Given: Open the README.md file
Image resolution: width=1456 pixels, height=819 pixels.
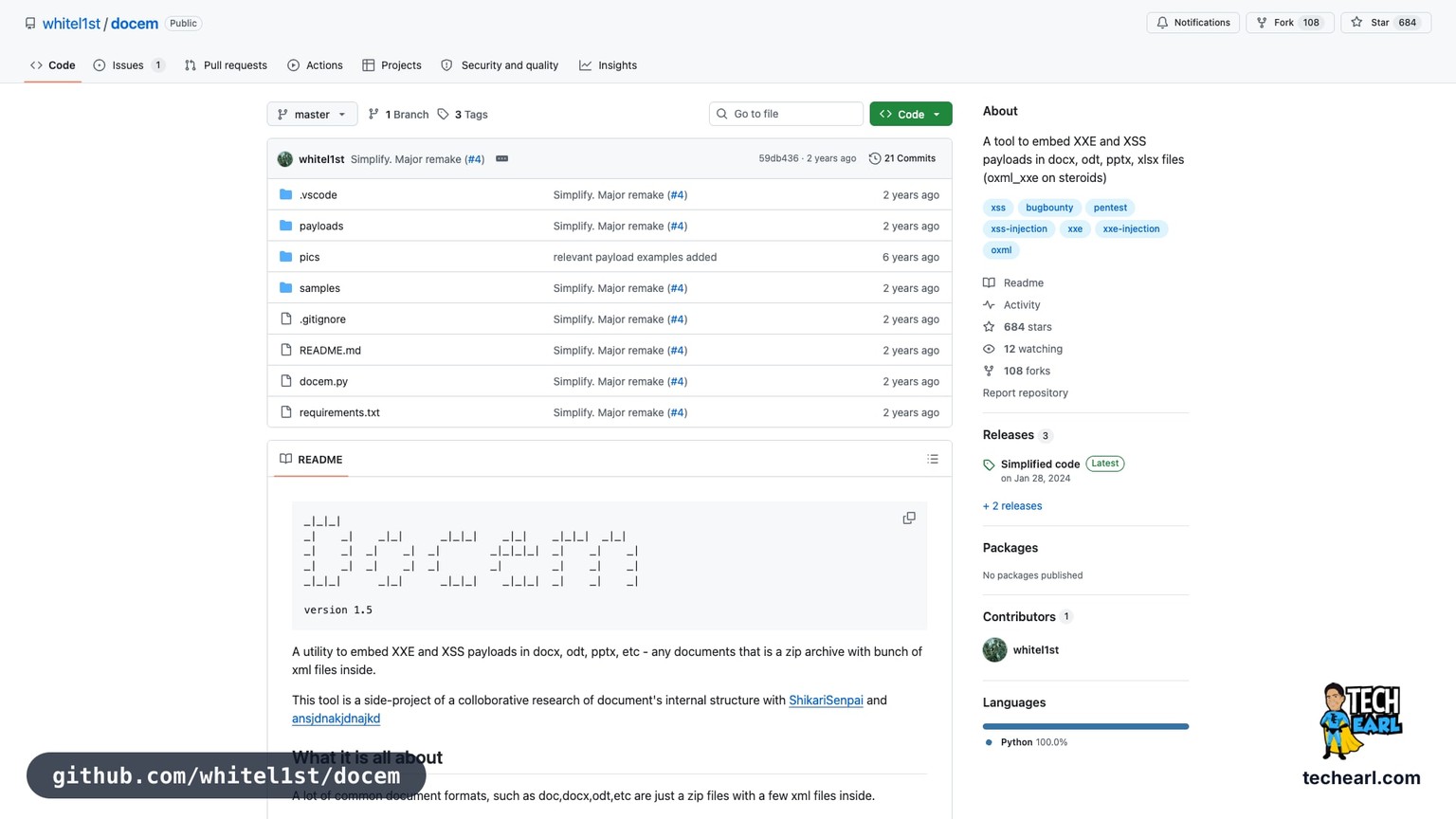Looking at the screenshot, I should 330,351.
